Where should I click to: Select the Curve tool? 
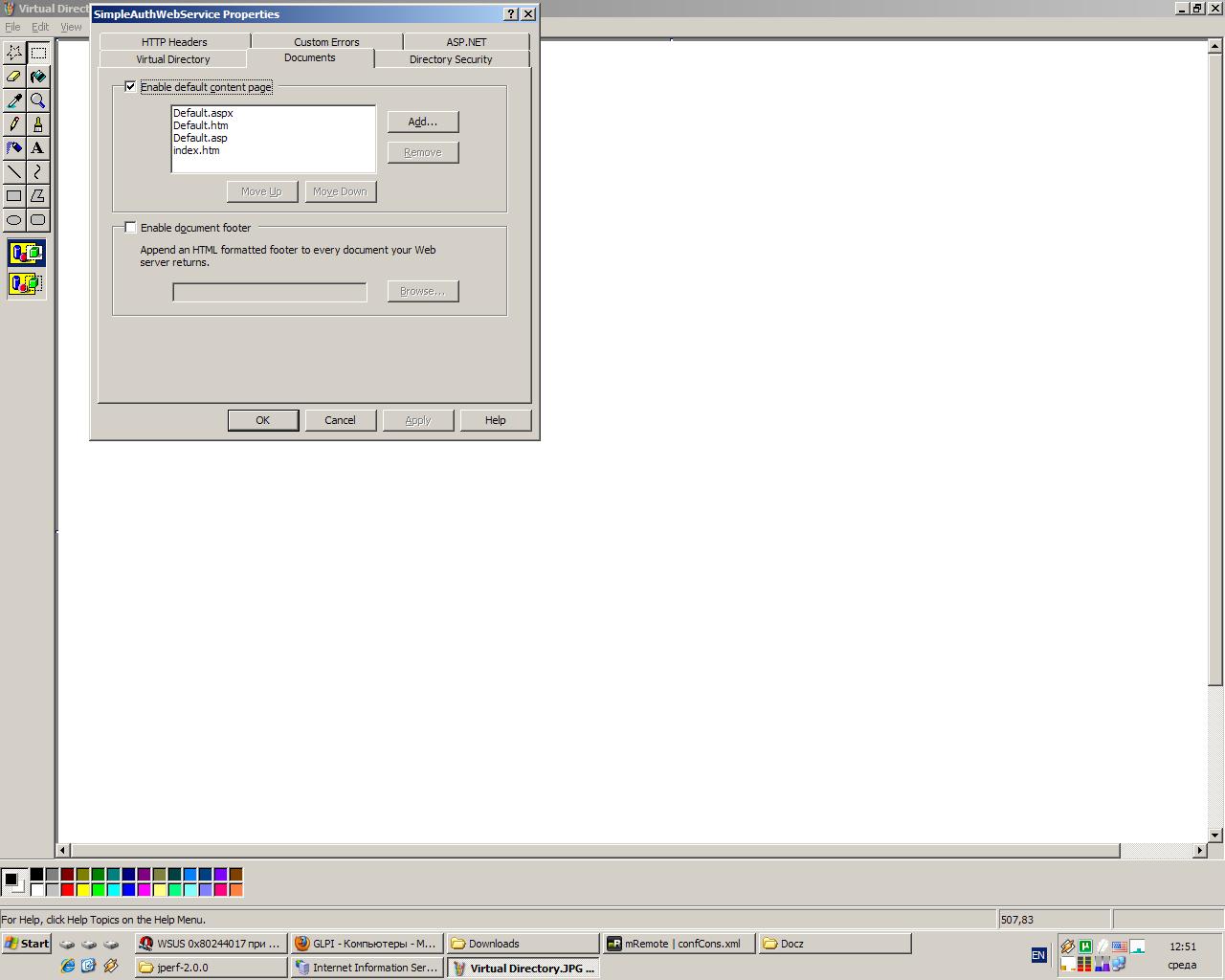(38, 172)
